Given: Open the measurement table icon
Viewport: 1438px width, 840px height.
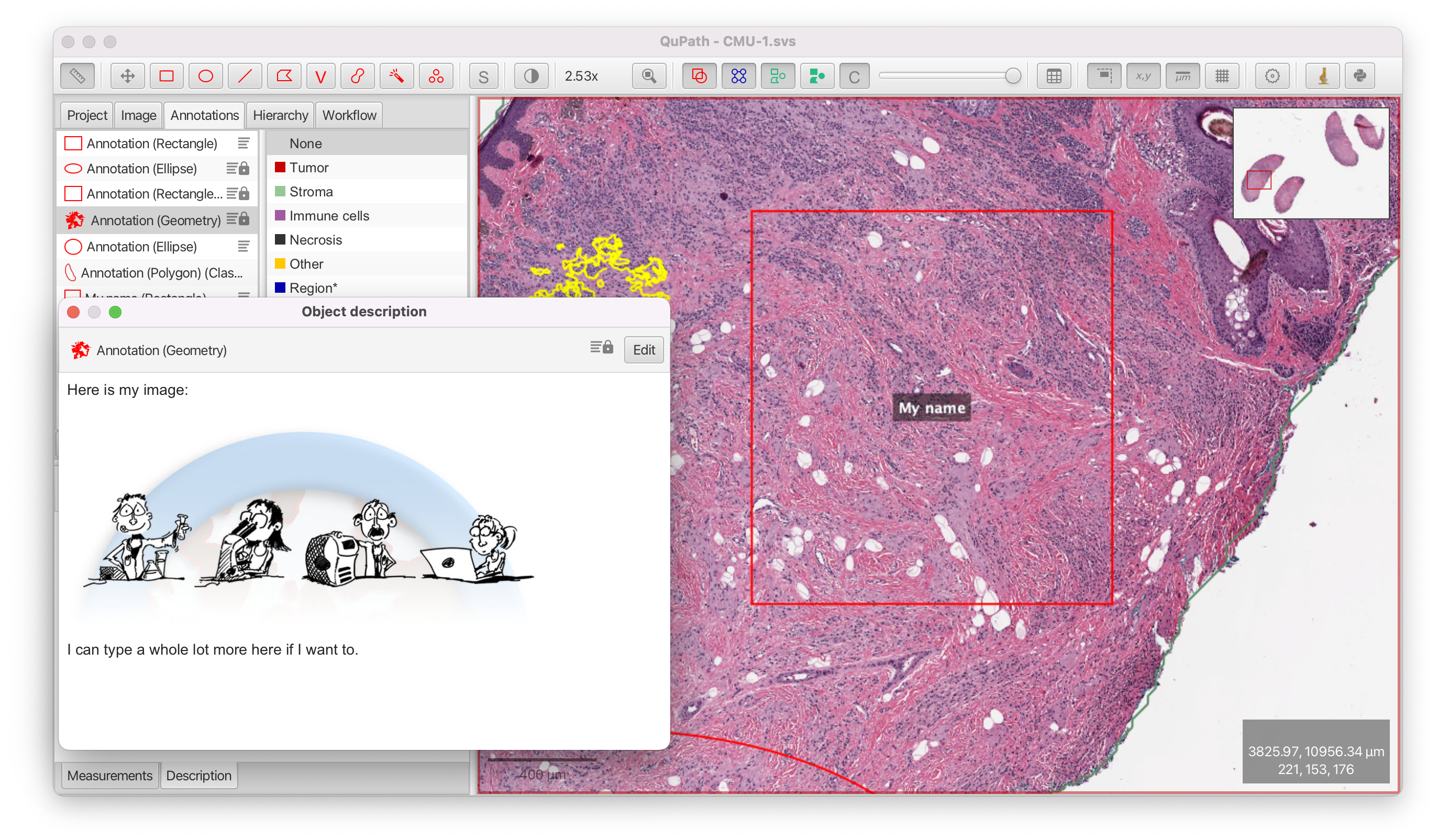Looking at the screenshot, I should click(1054, 76).
